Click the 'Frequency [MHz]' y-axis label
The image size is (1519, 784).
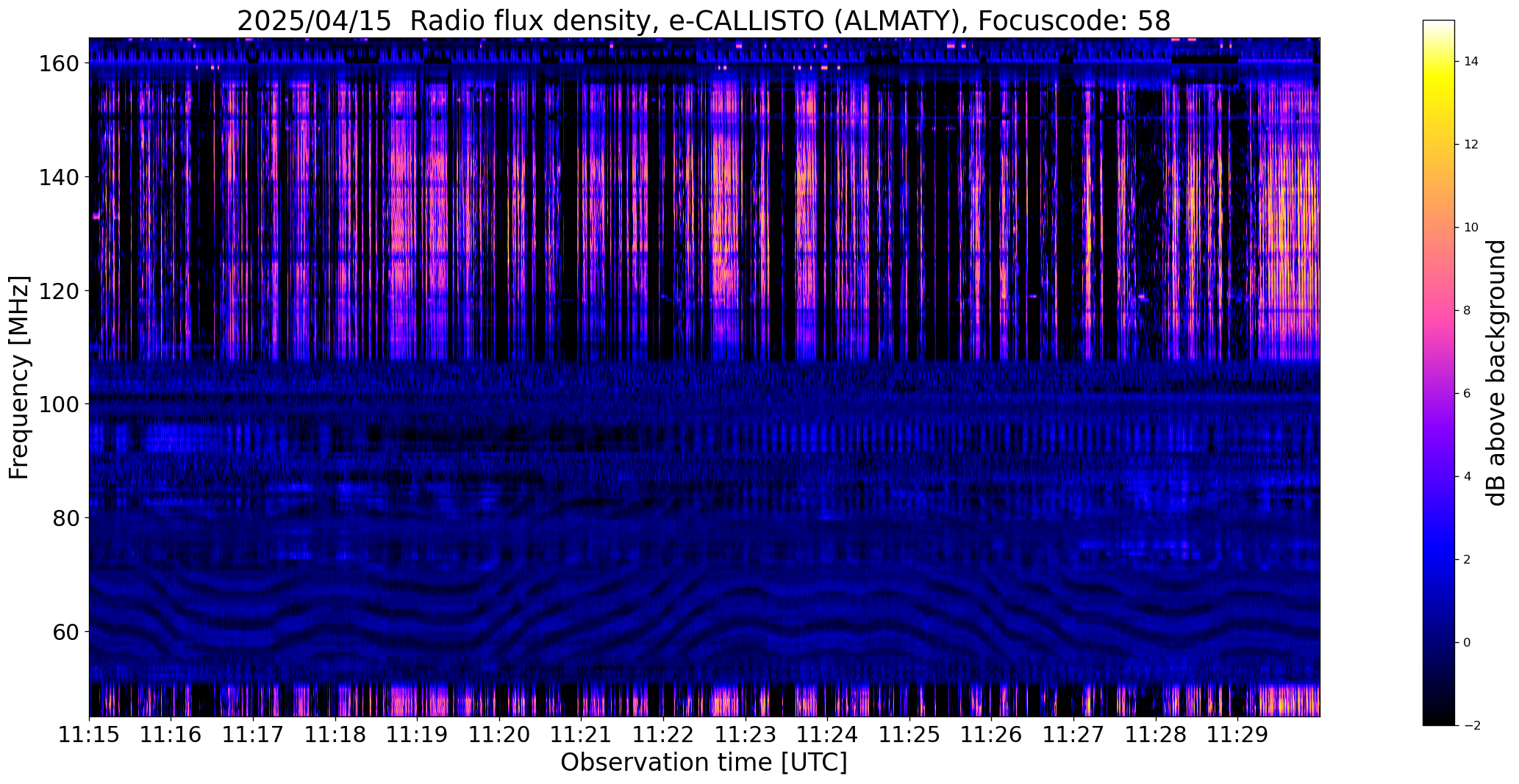click(x=19, y=377)
